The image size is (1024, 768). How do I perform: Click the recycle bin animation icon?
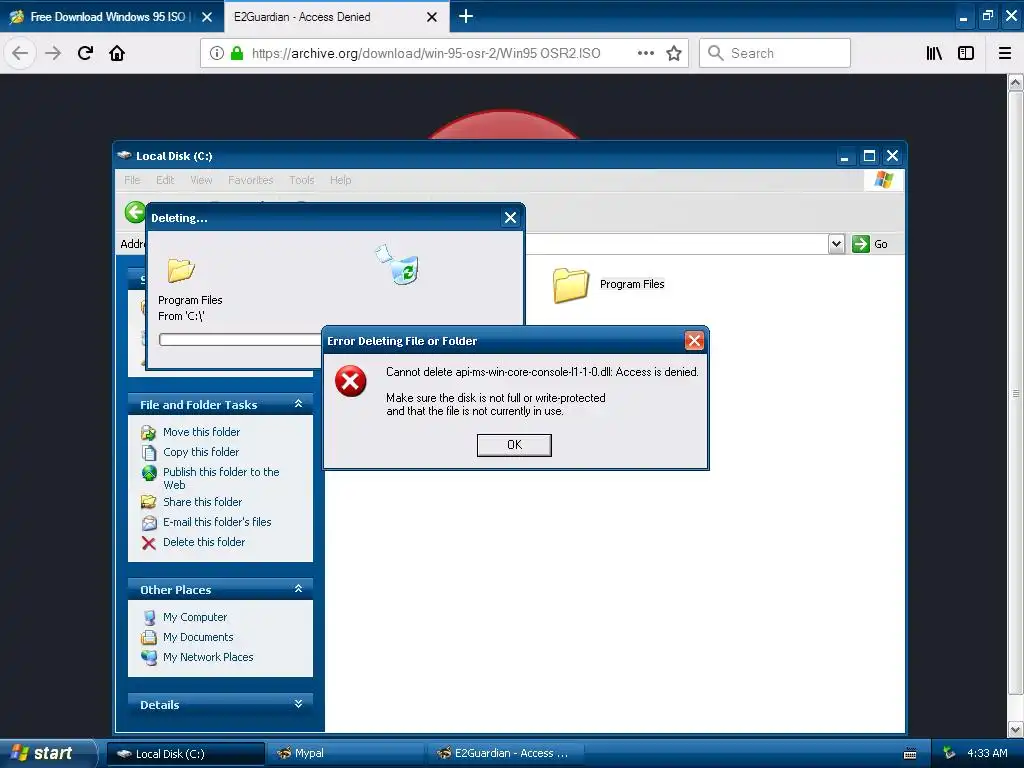397,264
